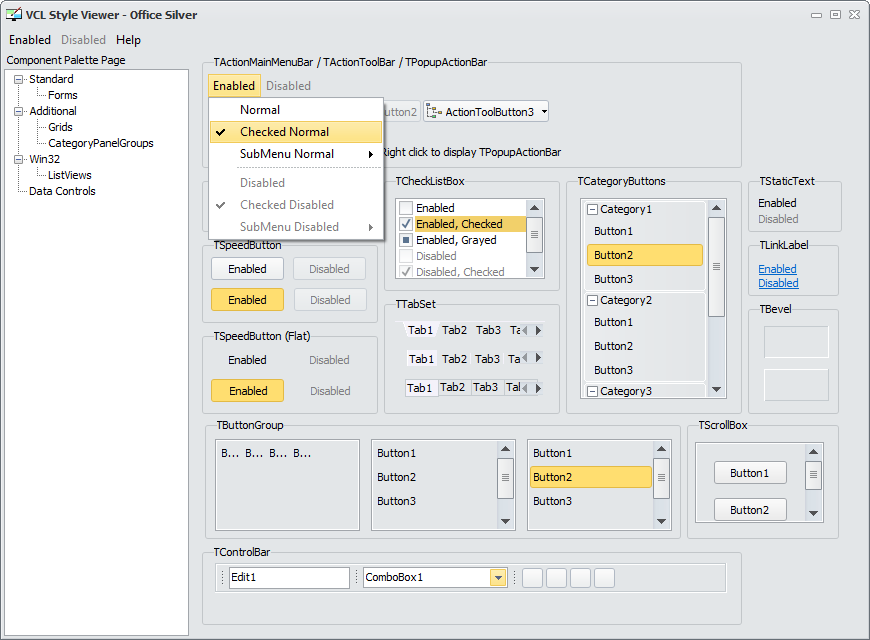Select the Data Controls tree item
Screen dimensions: 870x640
click(62, 192)
